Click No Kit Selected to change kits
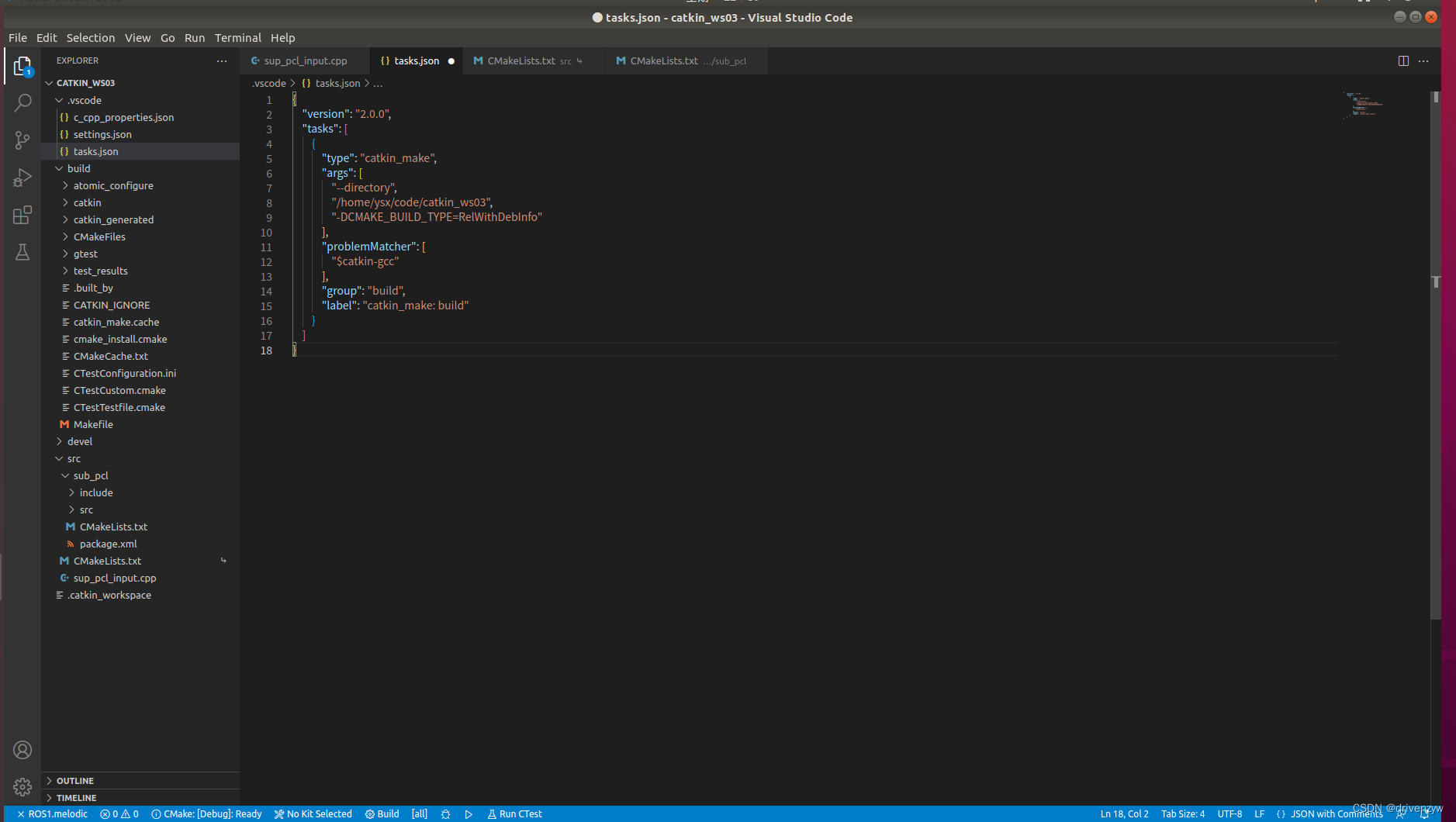1456x822 pixels. coord(313,813)
